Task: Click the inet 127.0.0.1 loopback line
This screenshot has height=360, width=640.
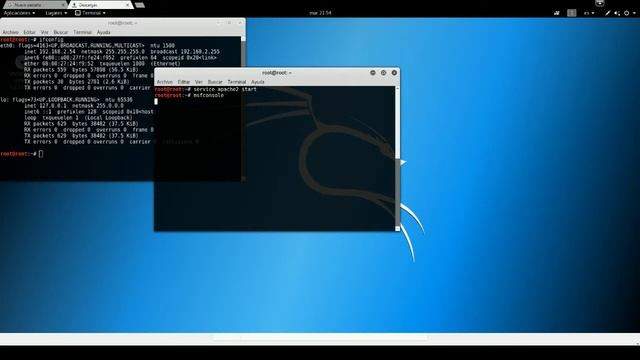Action: point(73,106)
